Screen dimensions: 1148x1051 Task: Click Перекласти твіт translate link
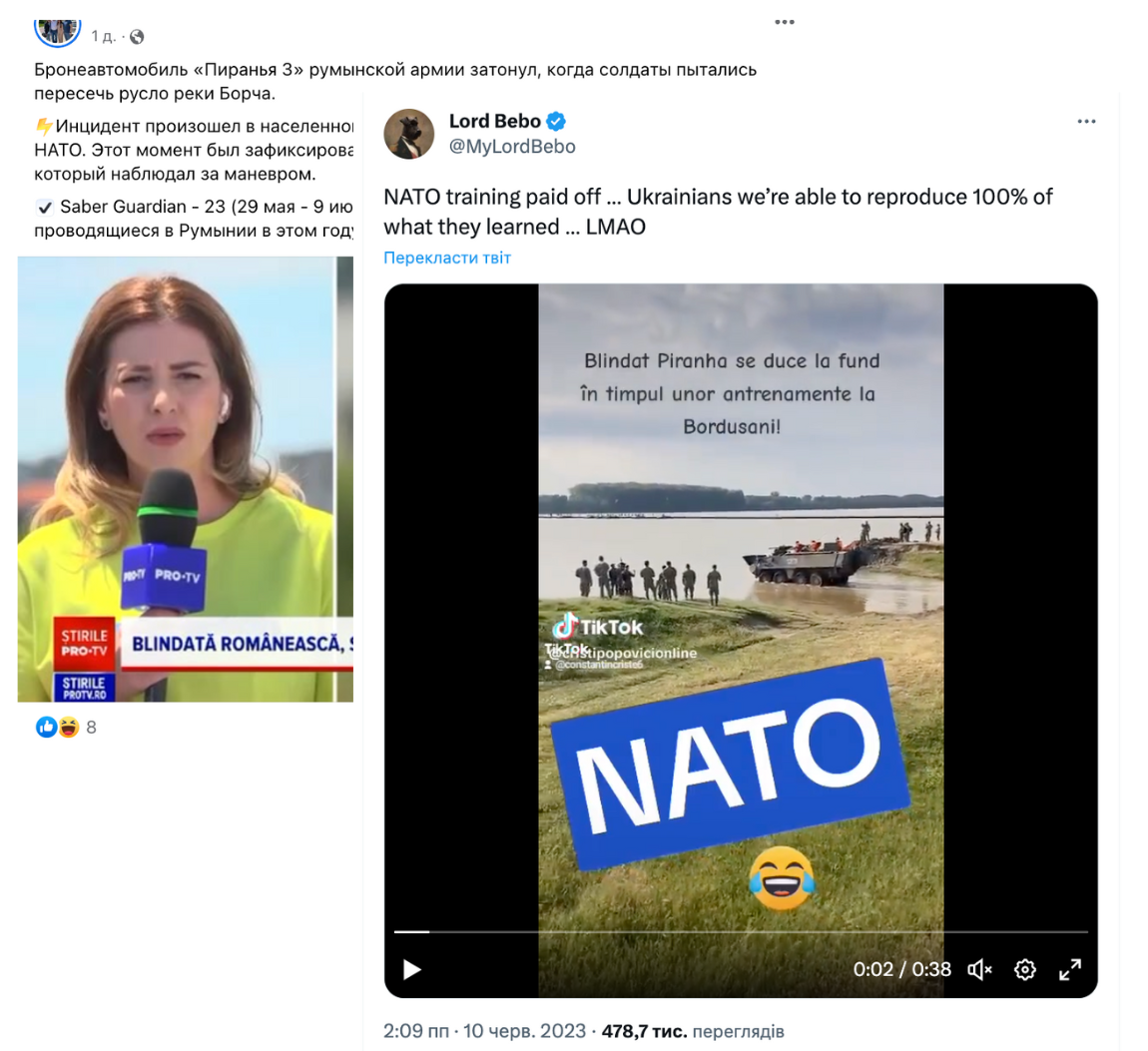coord(447,258)
